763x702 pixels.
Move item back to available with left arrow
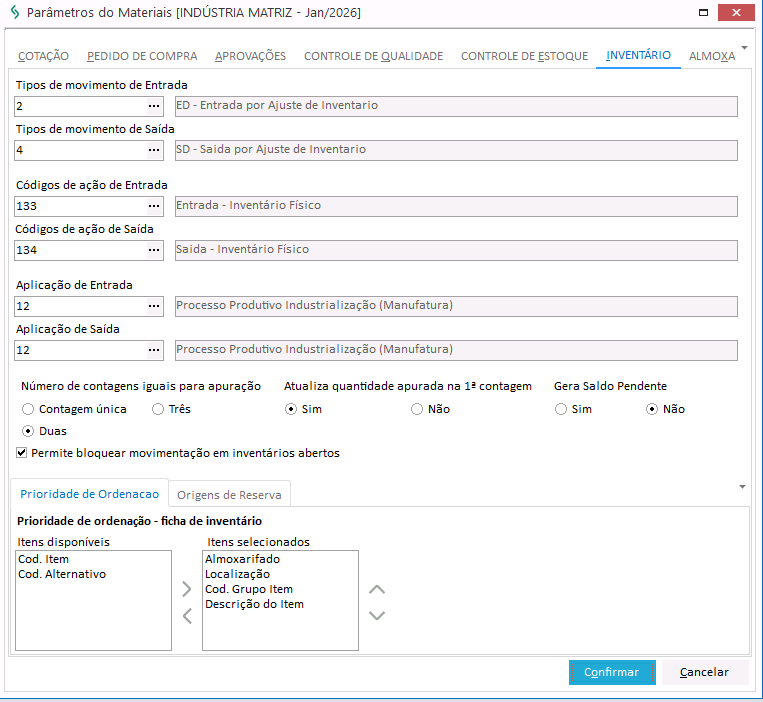point(187,616)
